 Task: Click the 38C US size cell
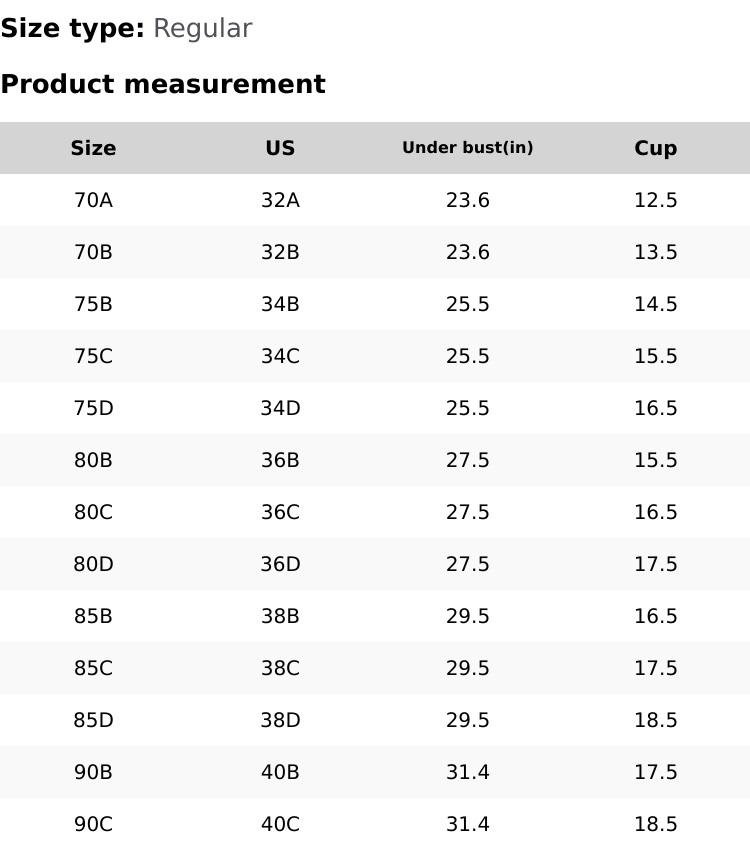(280, 668)
